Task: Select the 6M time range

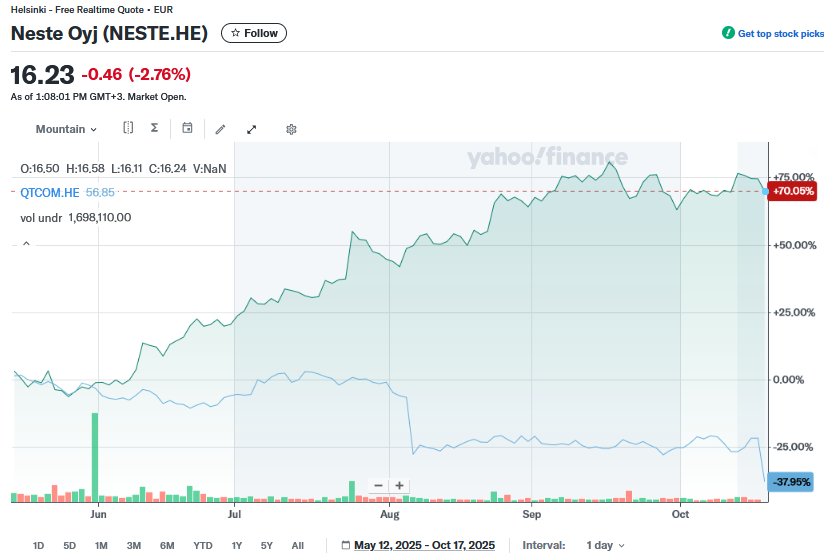Action: [x=167, y=546]
